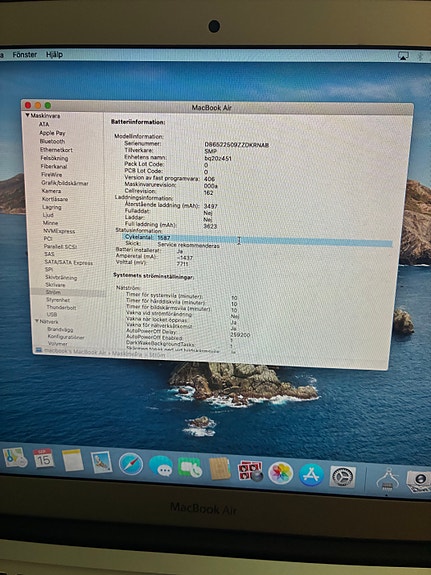431x575 pixels.
Task: Launch Safari compass icon
Action: pos(131,464)
